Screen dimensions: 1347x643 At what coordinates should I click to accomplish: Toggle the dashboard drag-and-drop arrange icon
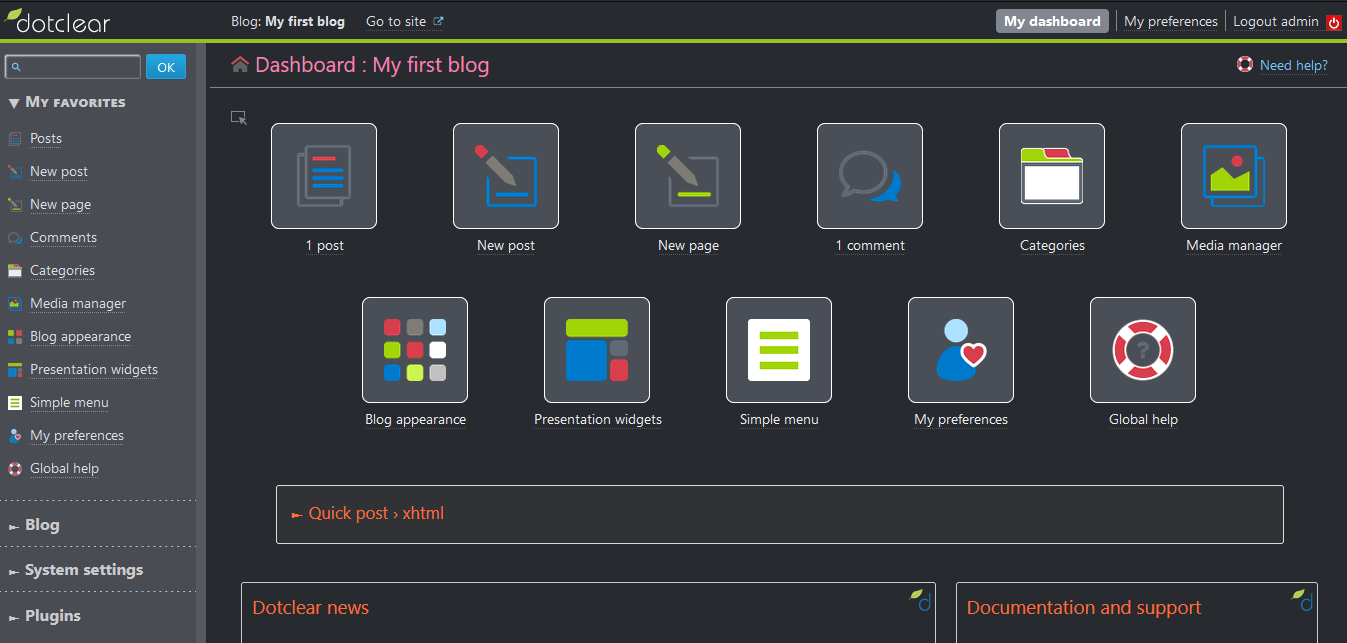[239, 118]
